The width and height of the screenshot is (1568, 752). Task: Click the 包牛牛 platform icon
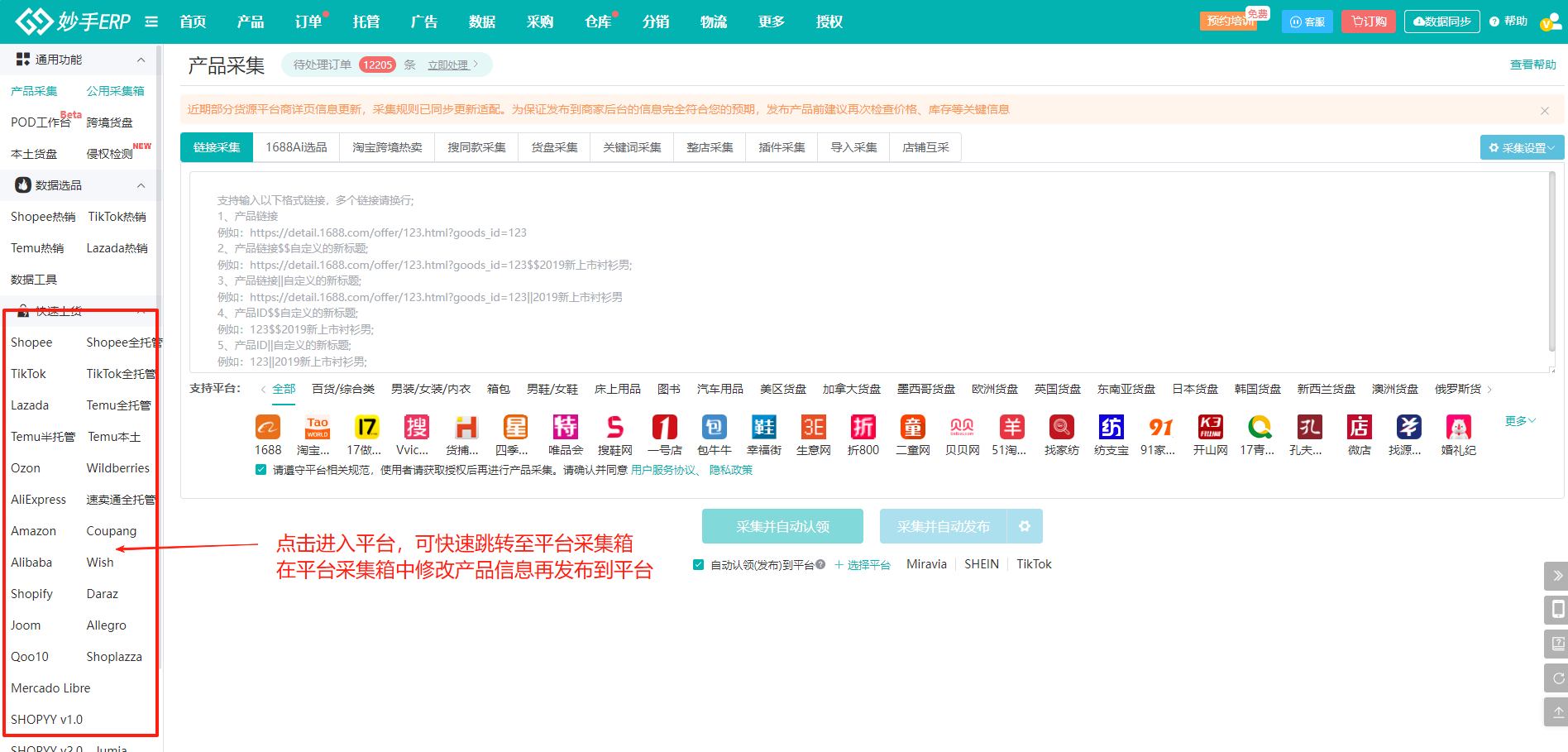(x=715, y=427)
